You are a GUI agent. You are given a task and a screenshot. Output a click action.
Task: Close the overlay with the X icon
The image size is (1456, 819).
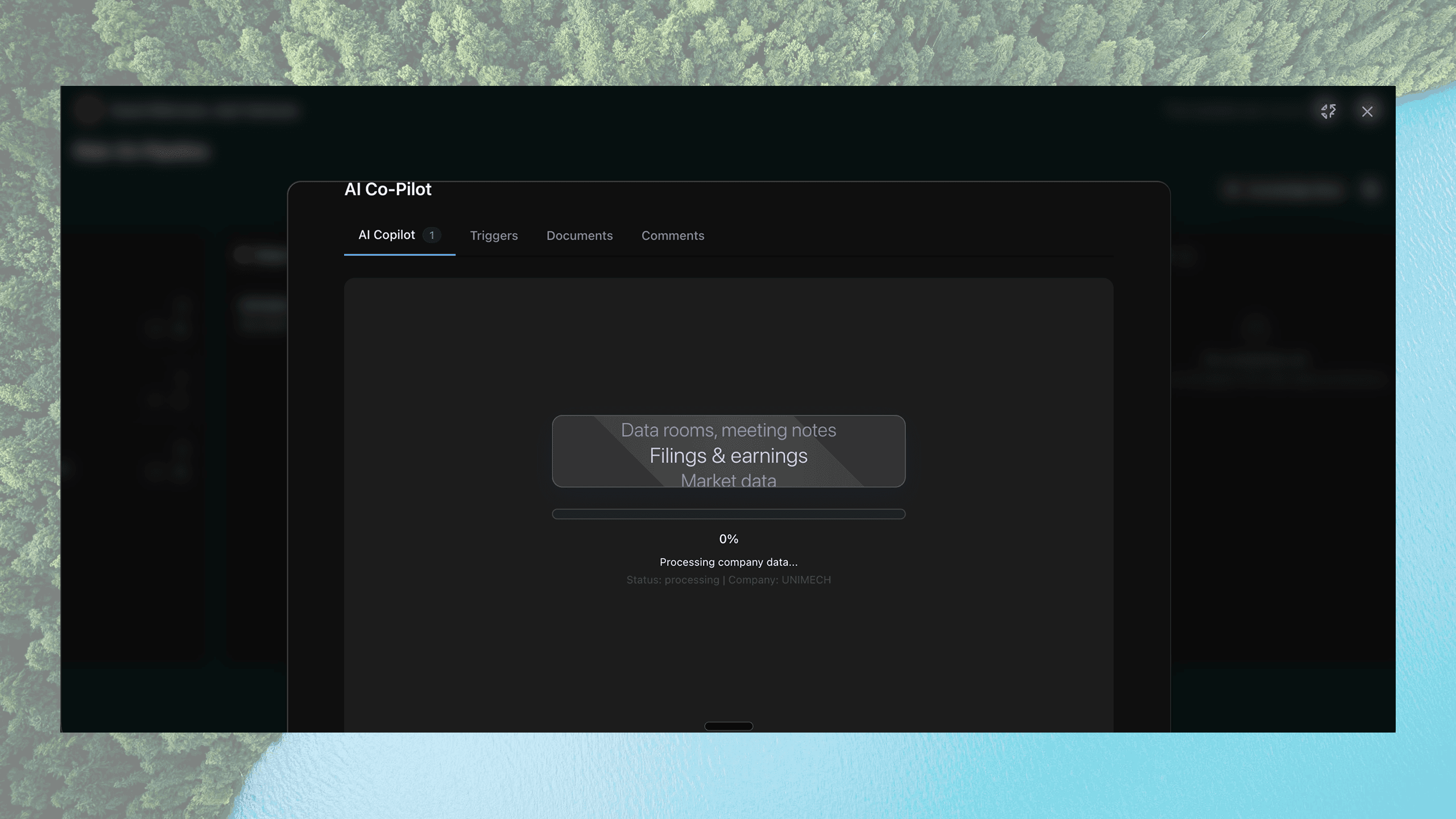click(1367, 111)
